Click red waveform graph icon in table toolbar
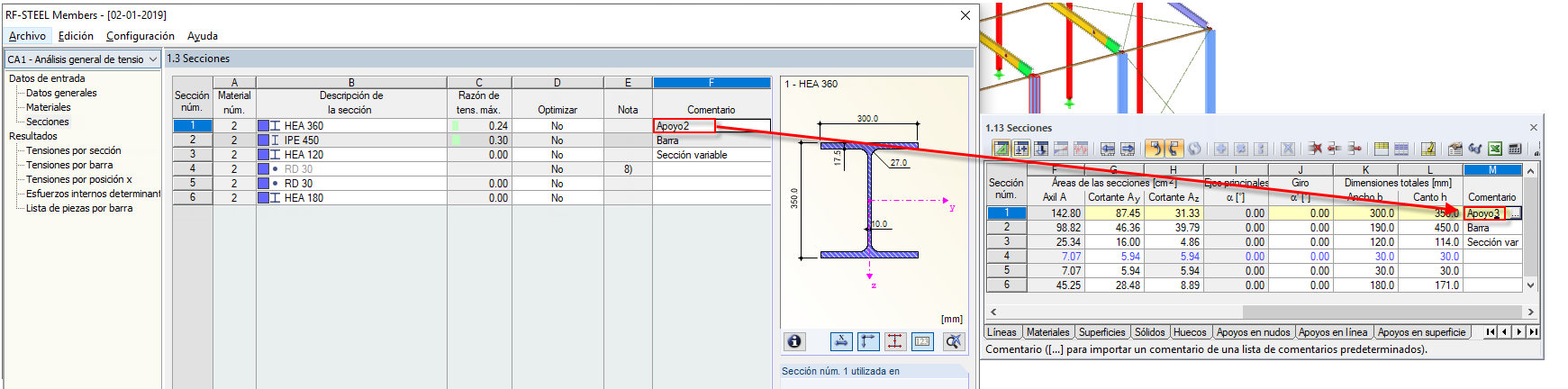This screenshot has height=389, width=1568. (1081, 149)
